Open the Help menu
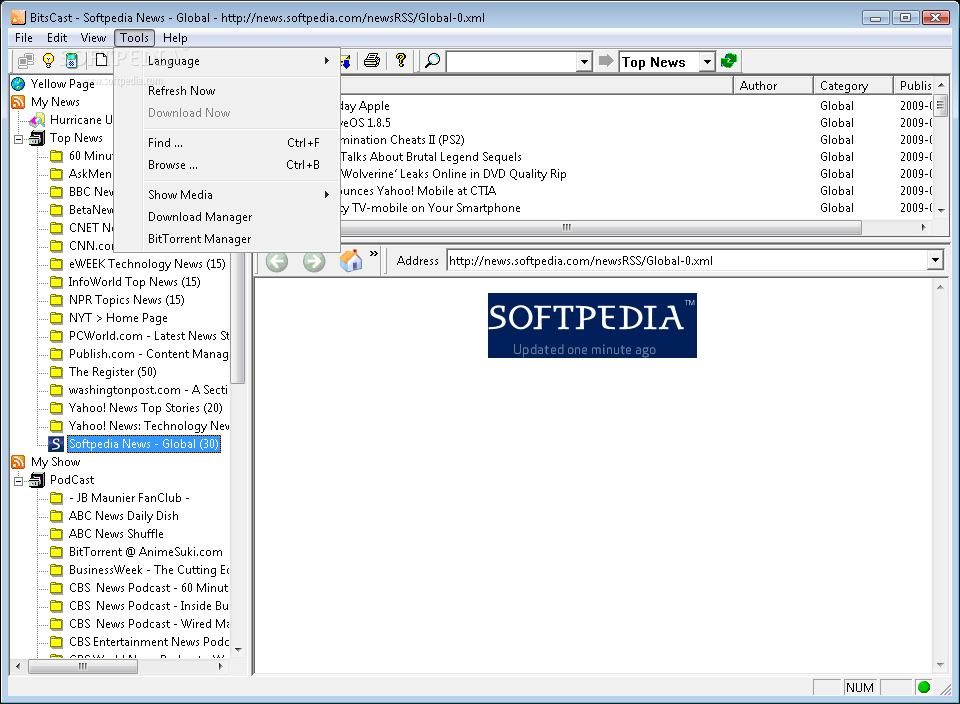Viewport: 960px width, 704px height. (x=175, y=38)
